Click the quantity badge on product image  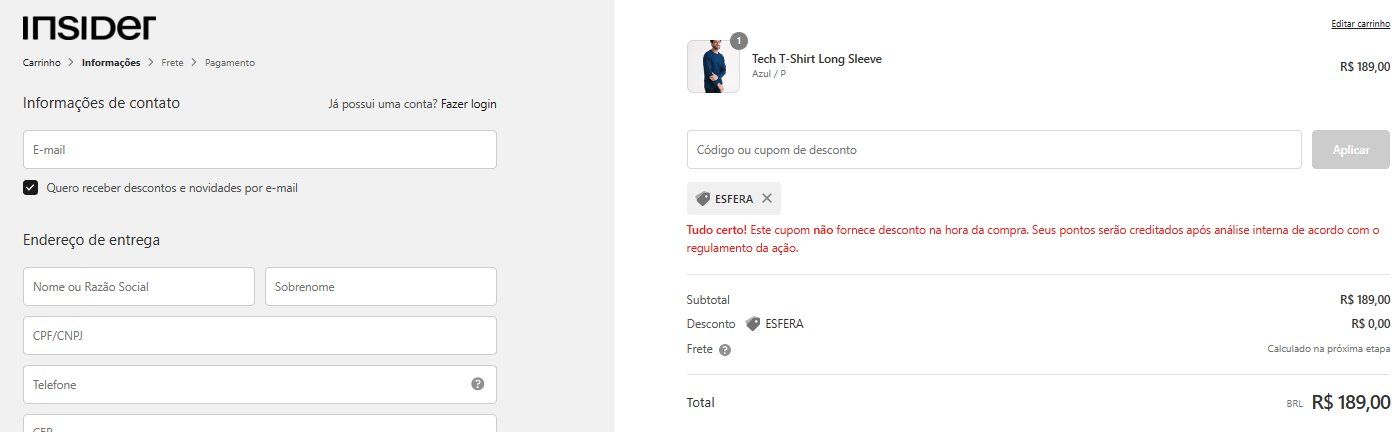point(739,41)
